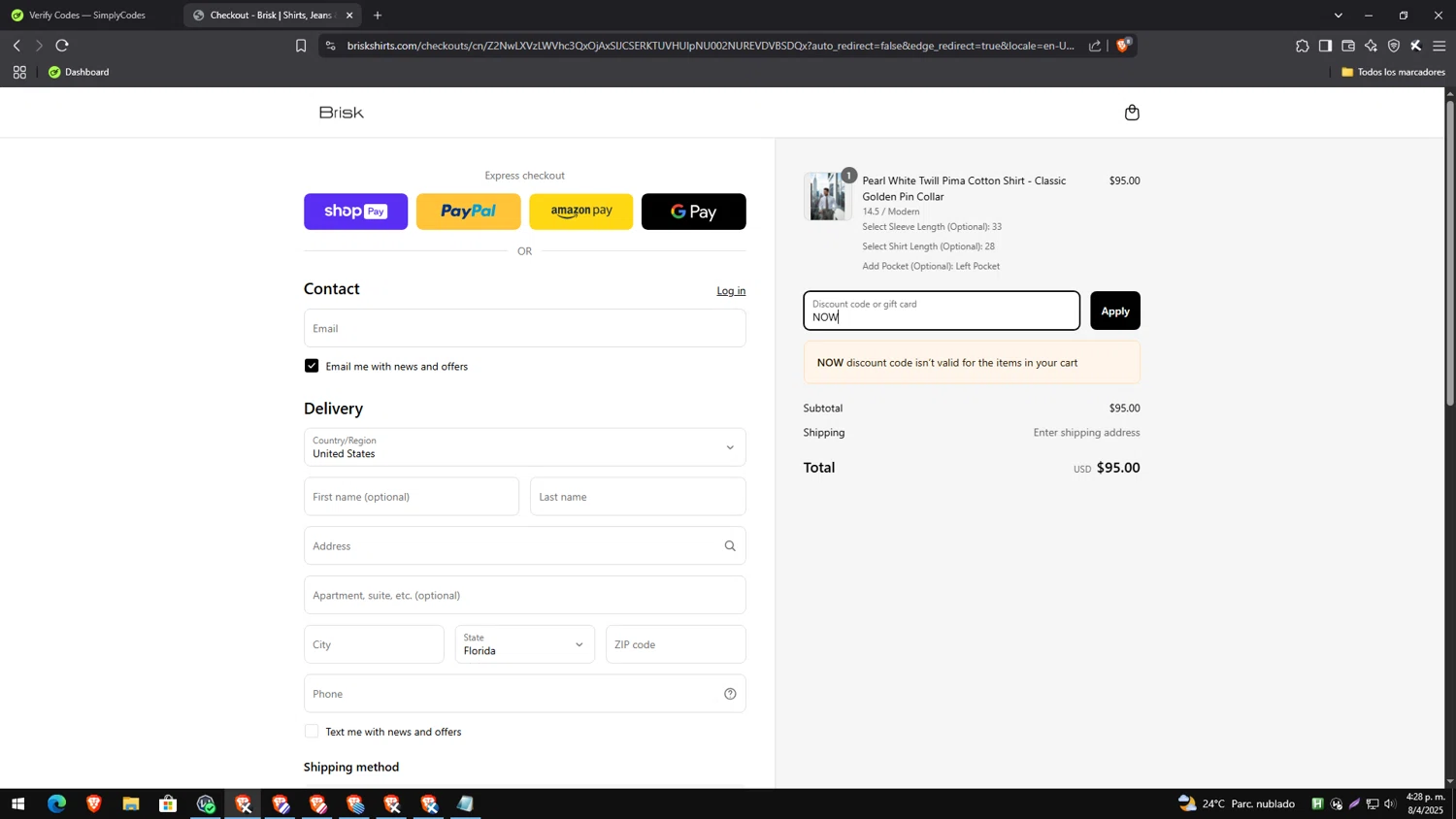1456x819 pixels.
Task: Open the Brave hamburger main menu
Action: click(x=1439, y=46)
